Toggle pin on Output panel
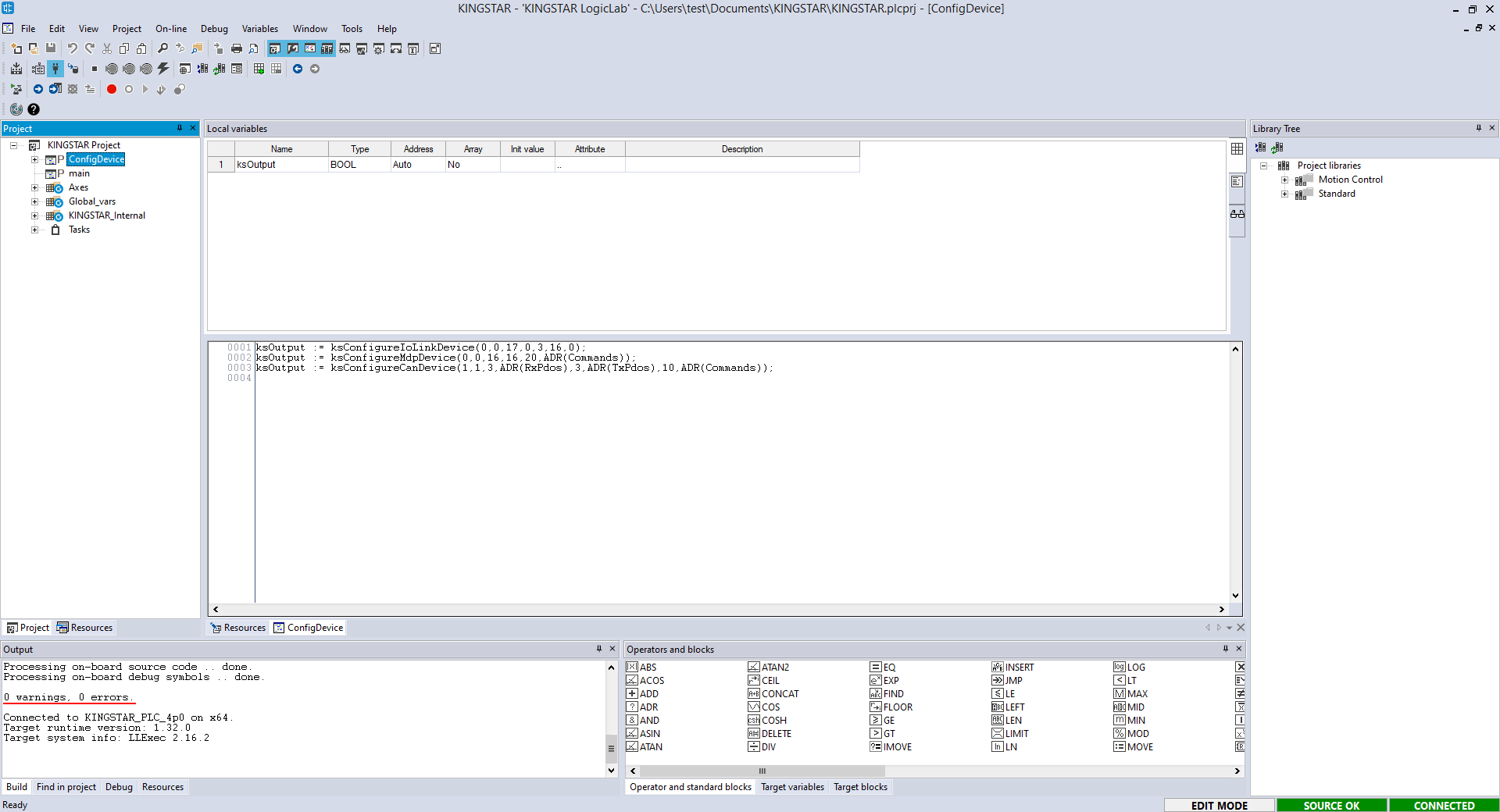Viewport: 1500px width, 812px height. coord(599,649)
